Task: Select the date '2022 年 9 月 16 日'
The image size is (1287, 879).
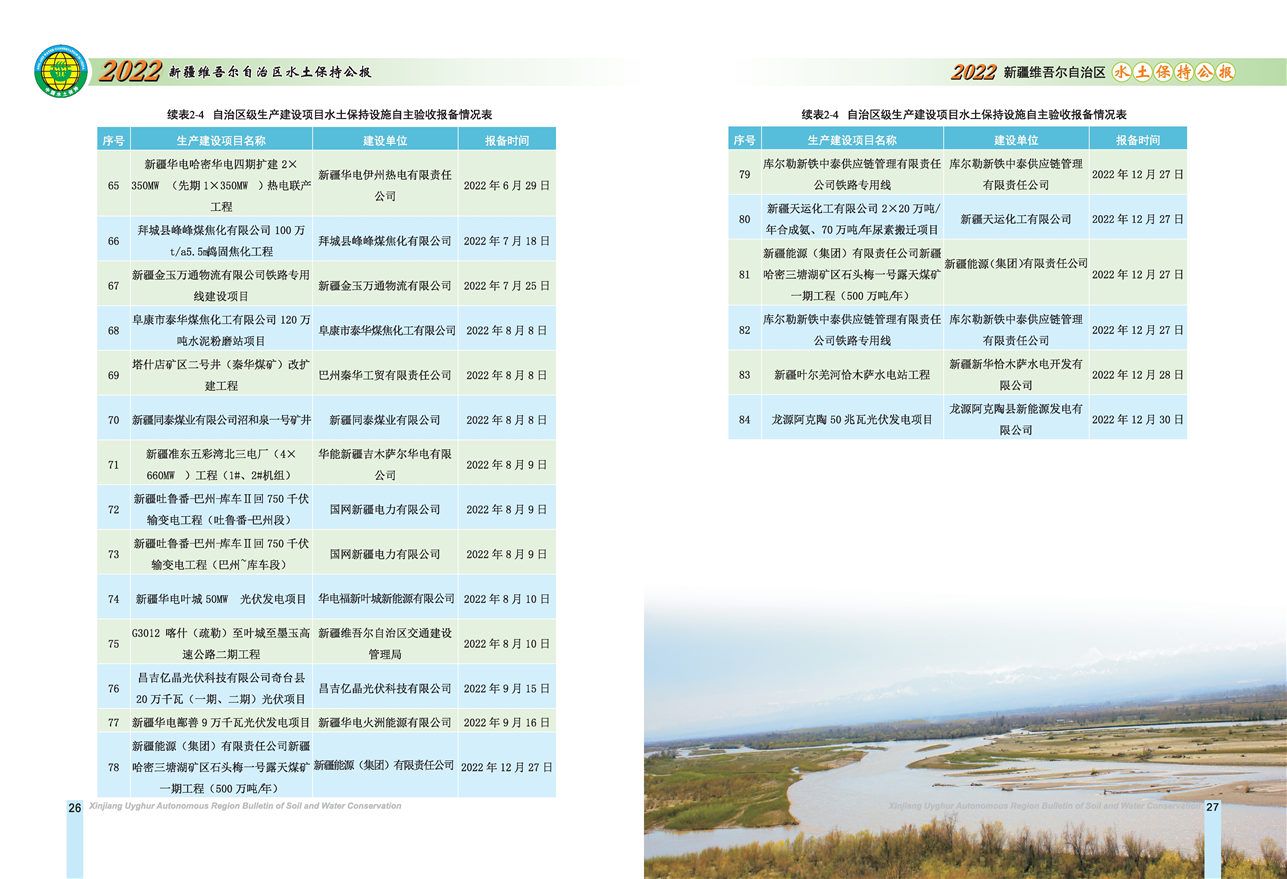Action: [x=507, y=722]
